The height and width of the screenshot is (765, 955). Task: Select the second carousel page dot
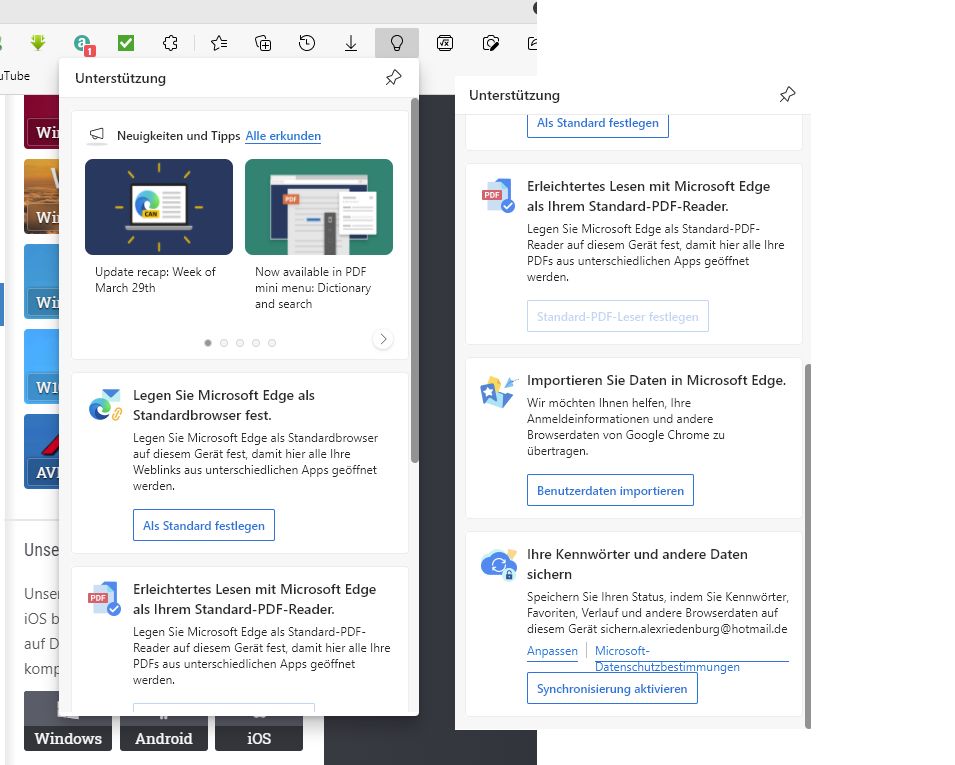point(224,343)
